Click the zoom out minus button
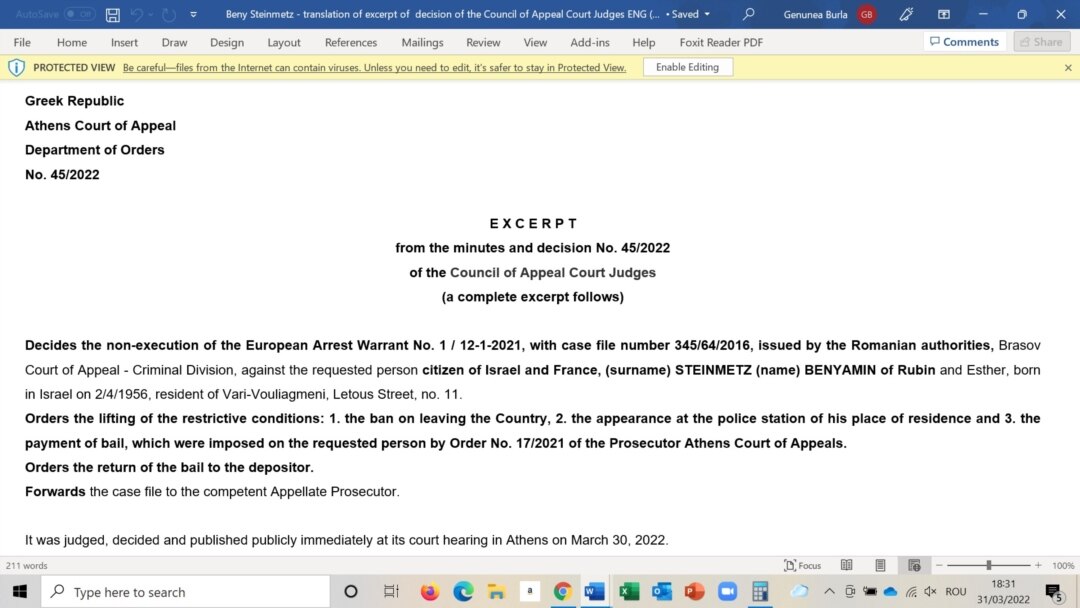 [x=939, y=565]
